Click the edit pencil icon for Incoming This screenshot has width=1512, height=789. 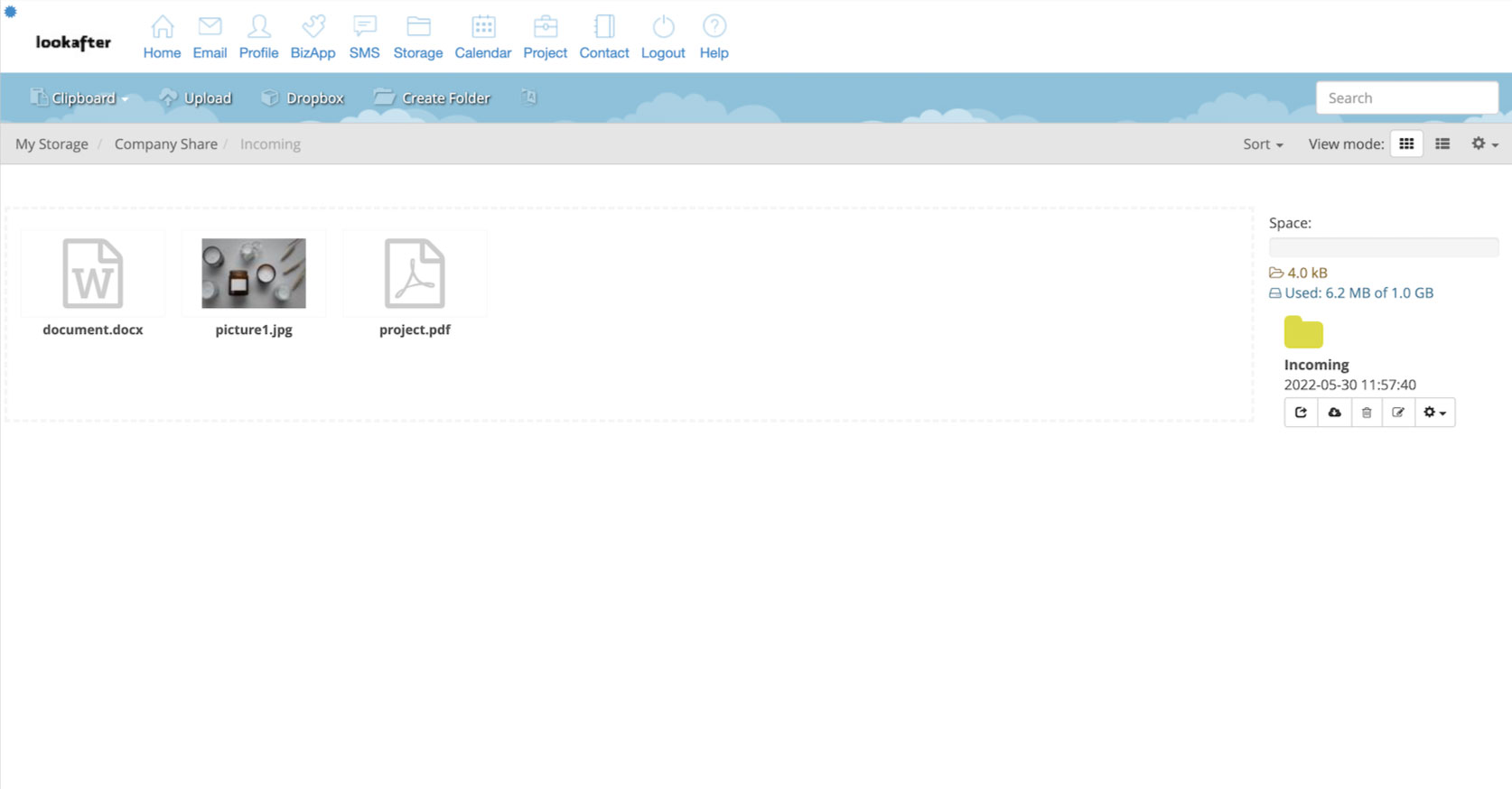point(1398,413)
